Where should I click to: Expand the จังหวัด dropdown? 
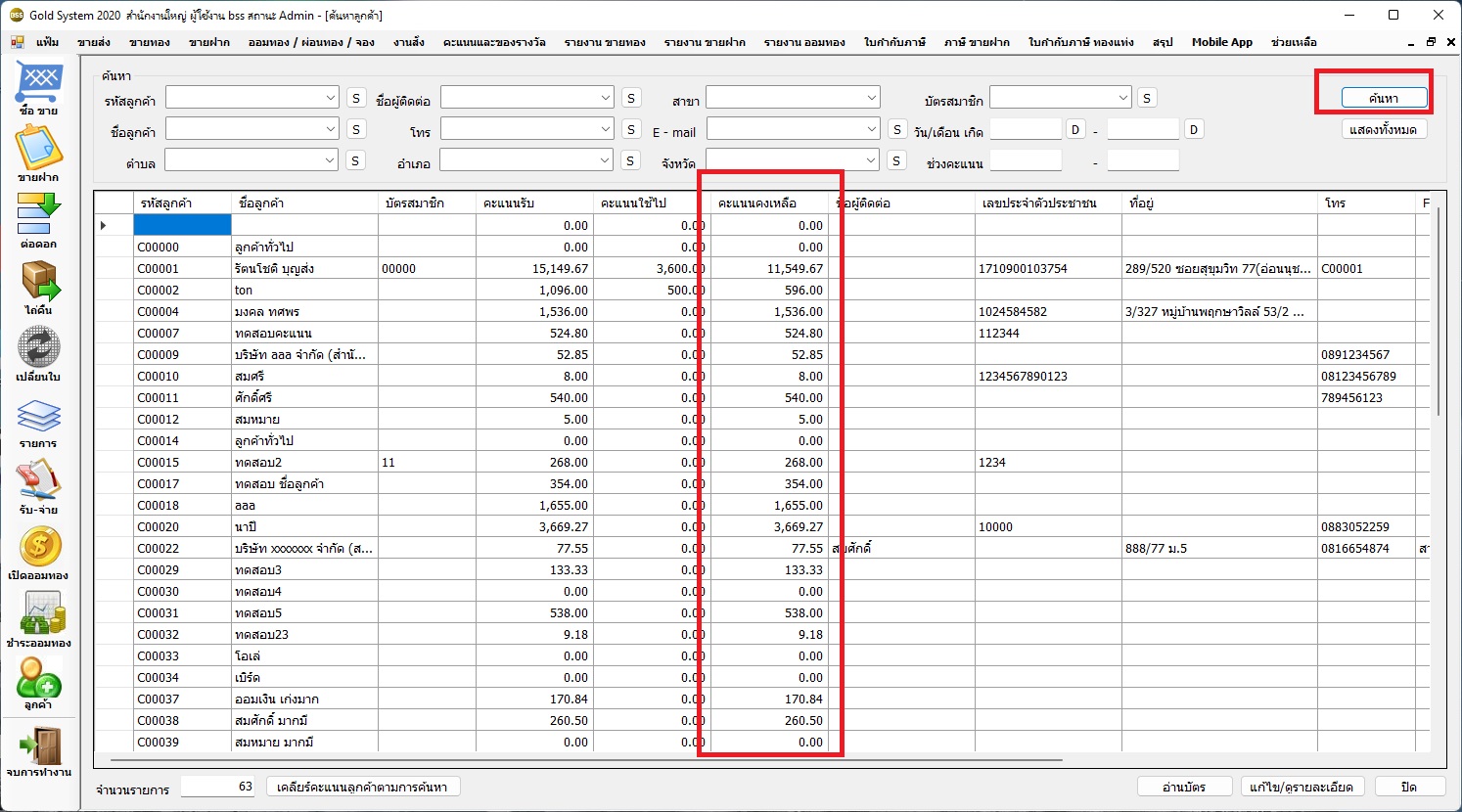click(871, 160)
